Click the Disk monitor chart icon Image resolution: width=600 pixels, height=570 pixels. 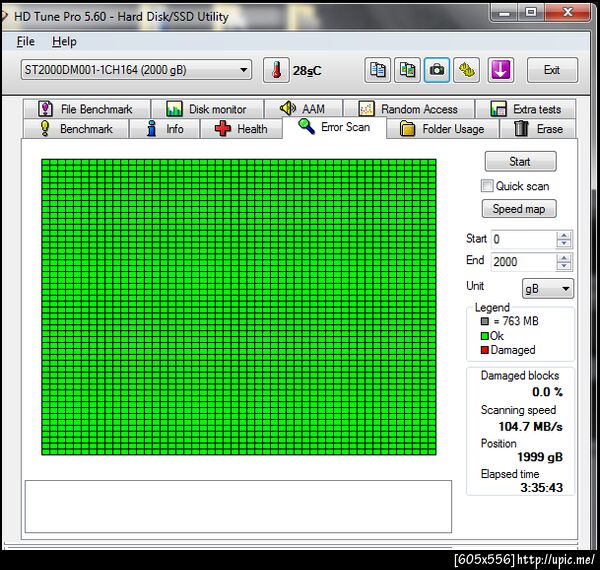[174, 109]
